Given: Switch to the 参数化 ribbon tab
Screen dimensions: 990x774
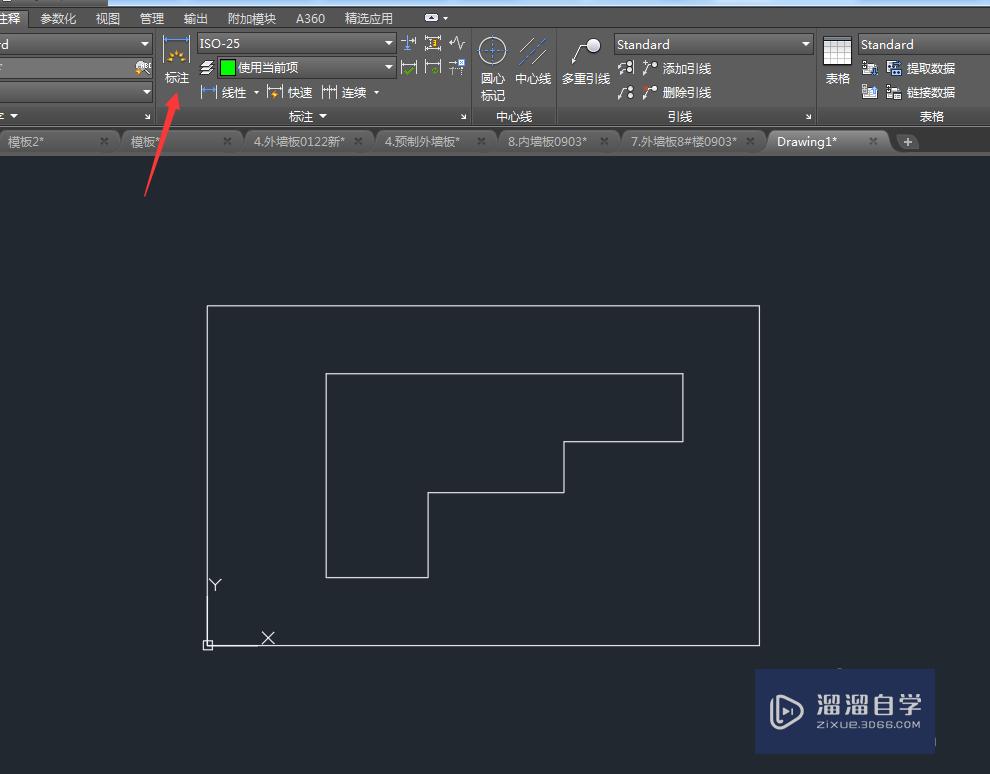Looking at the screenshot, I should (58, 17).
